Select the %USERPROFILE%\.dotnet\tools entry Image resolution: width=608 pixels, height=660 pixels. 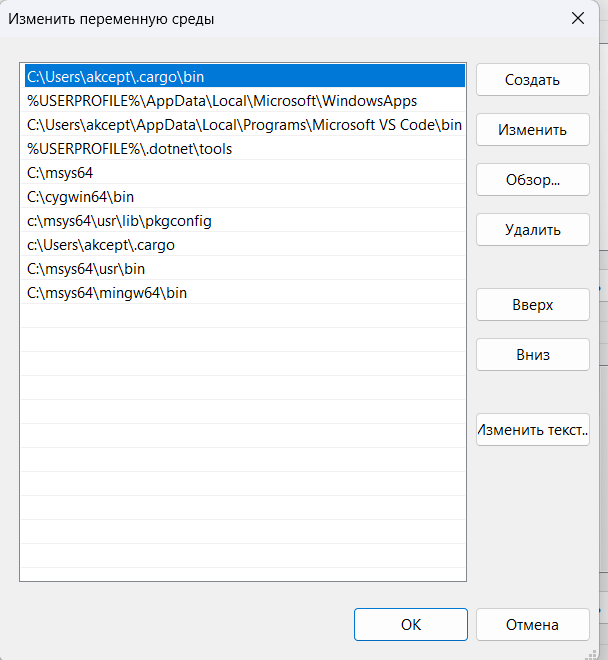click(129, 149)
